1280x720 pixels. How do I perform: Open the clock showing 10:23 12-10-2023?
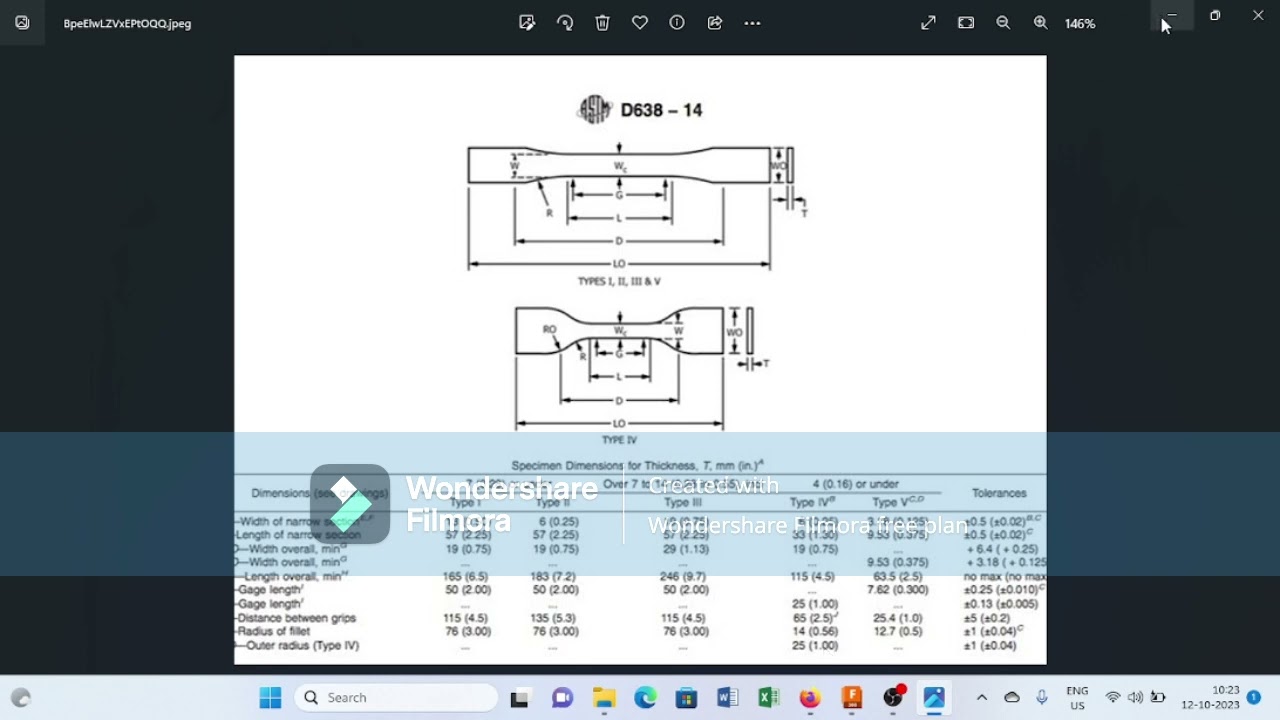pyautogui.click(x=1210, y=698)
